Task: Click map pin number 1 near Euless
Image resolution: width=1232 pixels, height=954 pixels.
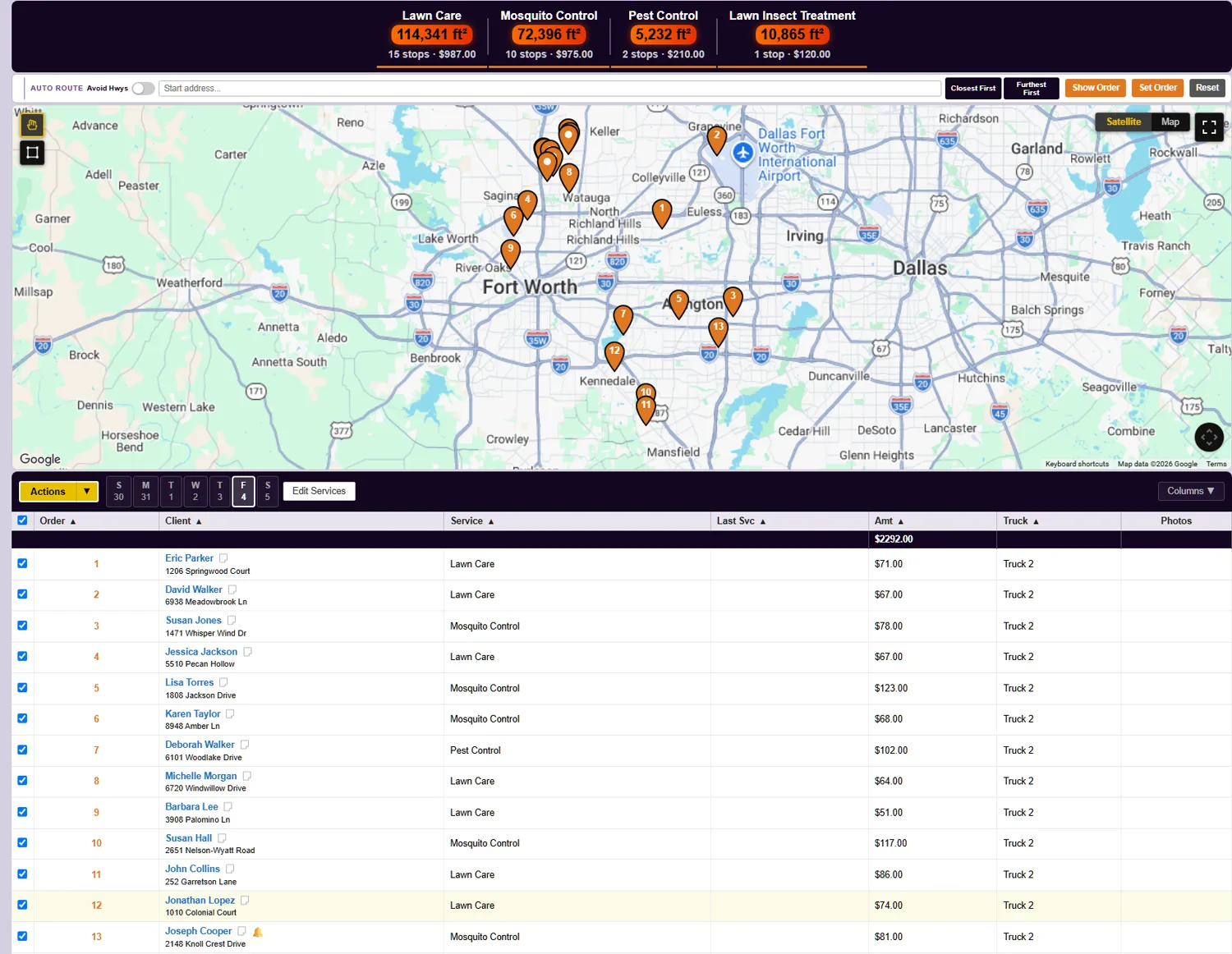Action: pyautogui.click(x=662, y=213)
